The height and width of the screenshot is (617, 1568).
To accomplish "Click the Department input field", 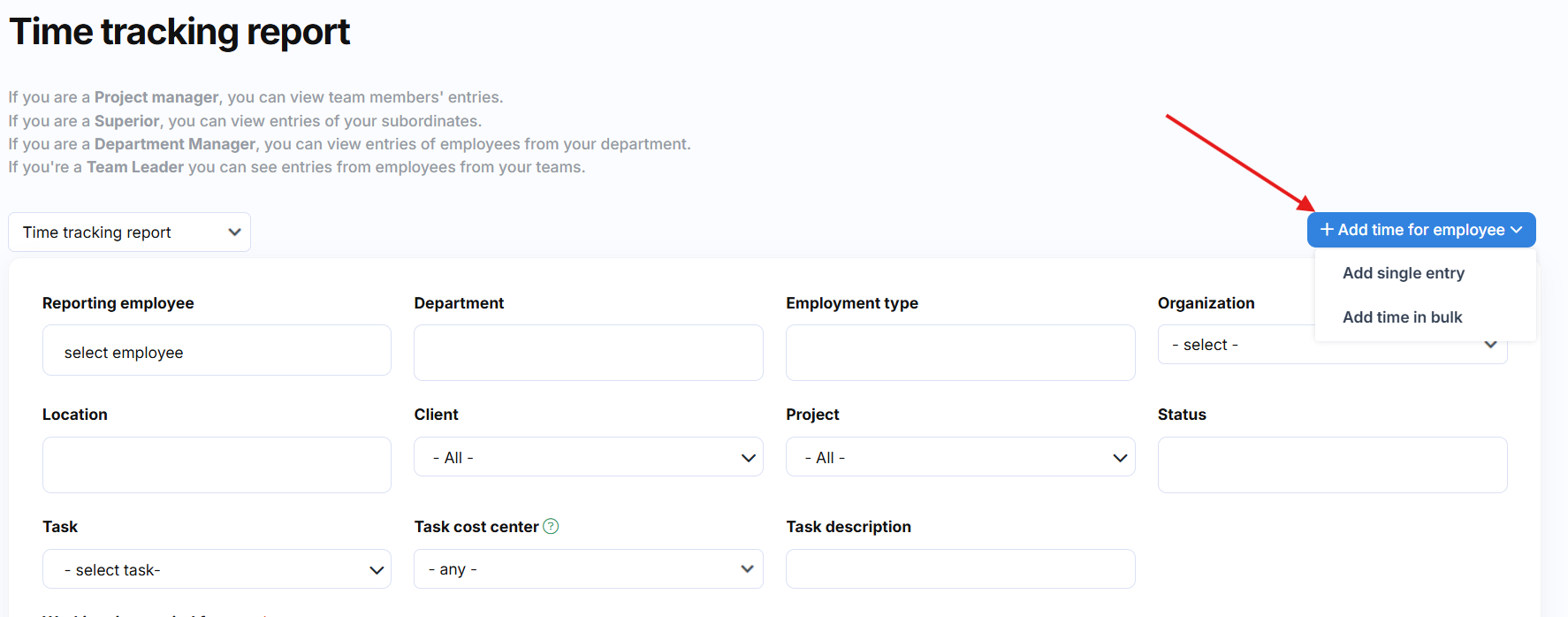I will pos(588,353).
